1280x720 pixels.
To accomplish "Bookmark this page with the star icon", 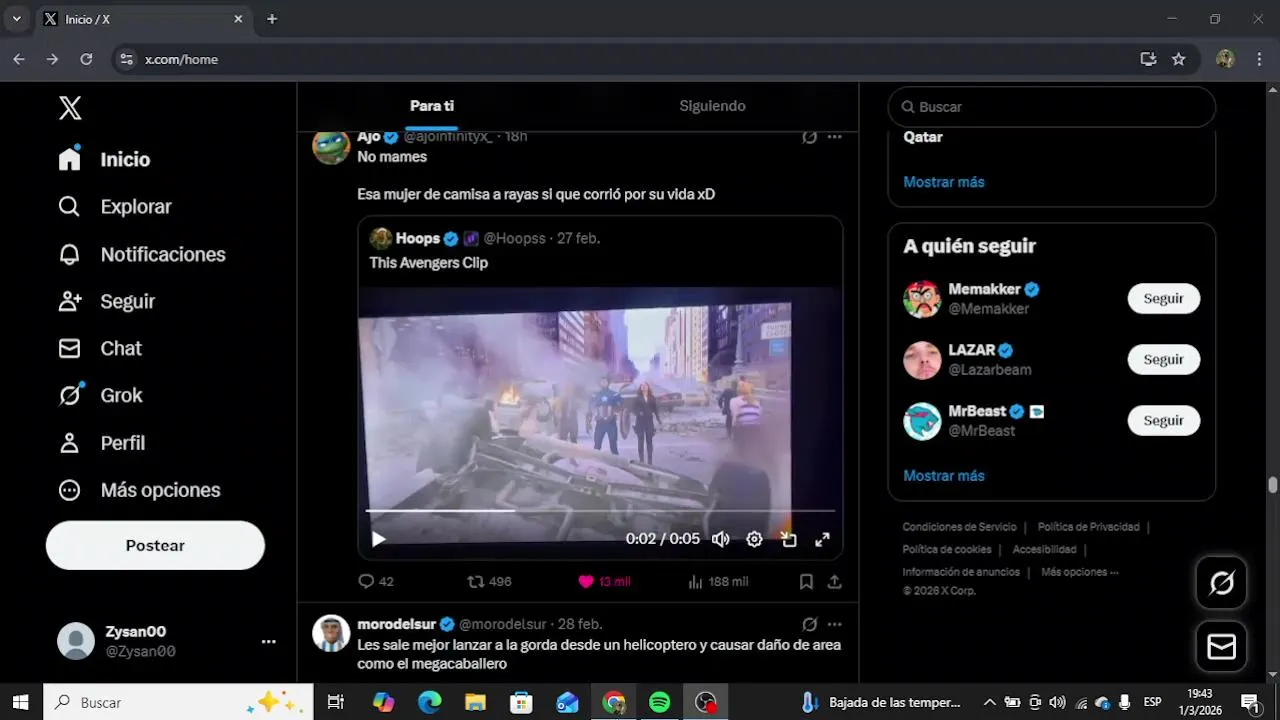I will tap(1178, 59).
